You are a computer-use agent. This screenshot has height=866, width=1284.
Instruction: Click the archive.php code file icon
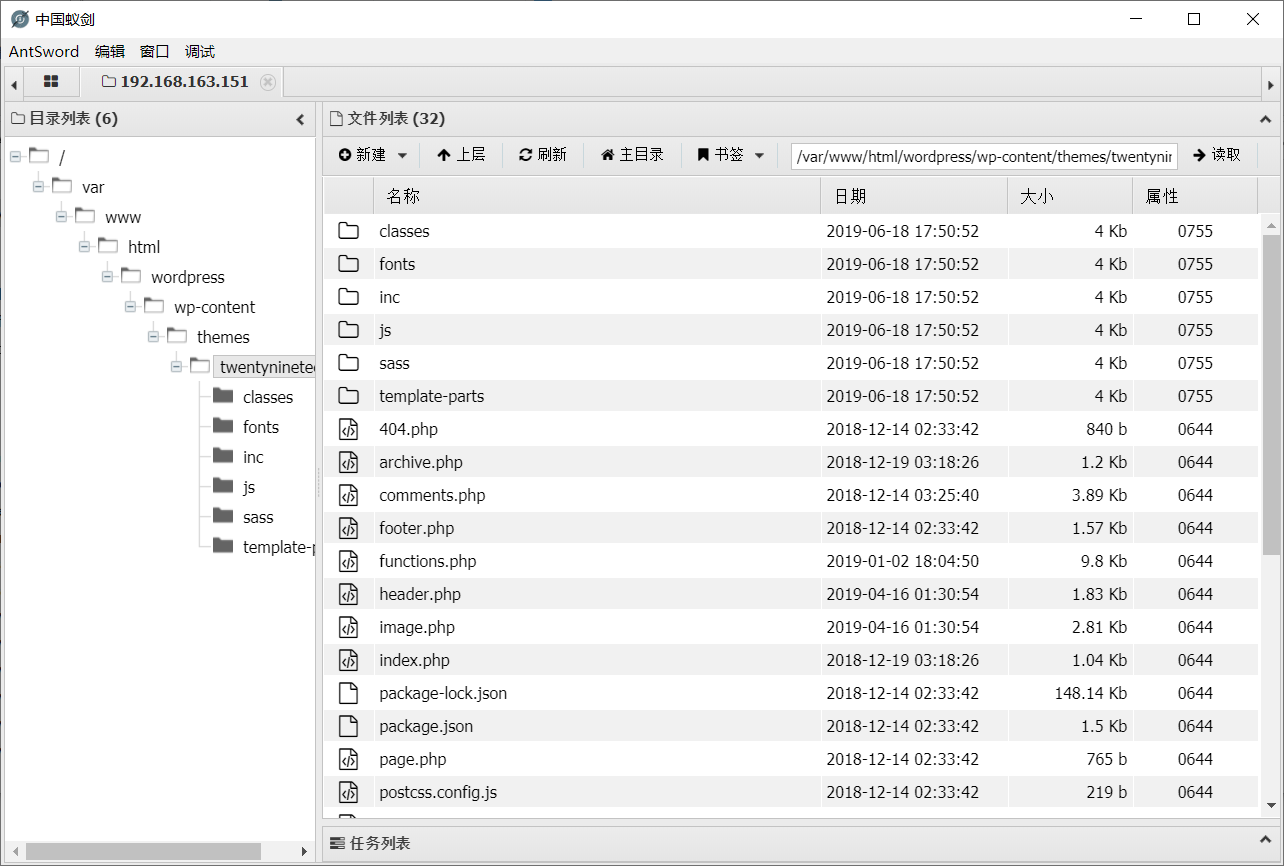click(x=348, y=462)
